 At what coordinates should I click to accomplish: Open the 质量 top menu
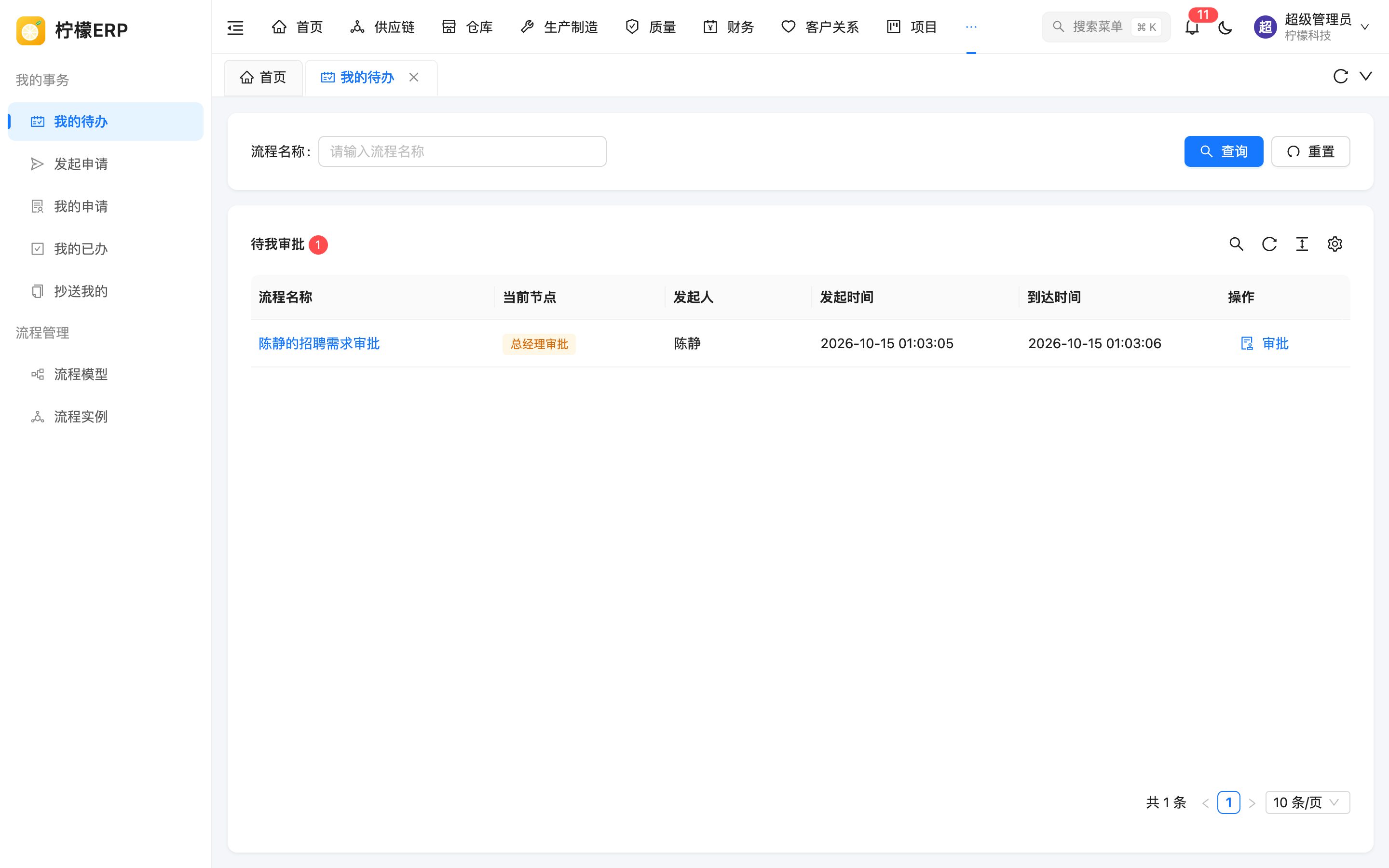[650, 27]
